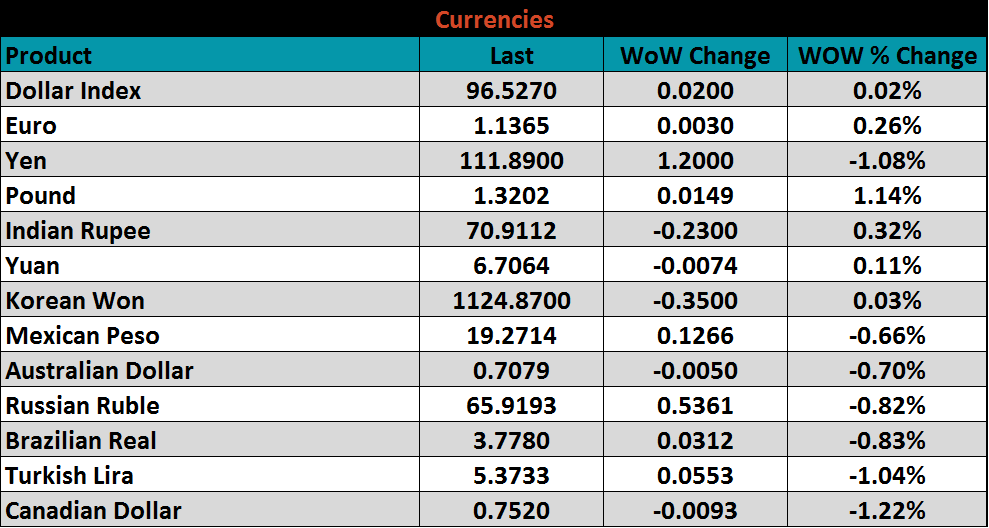Select the Brazilian Real row label

pyautogui.click(x=81, y=441)
